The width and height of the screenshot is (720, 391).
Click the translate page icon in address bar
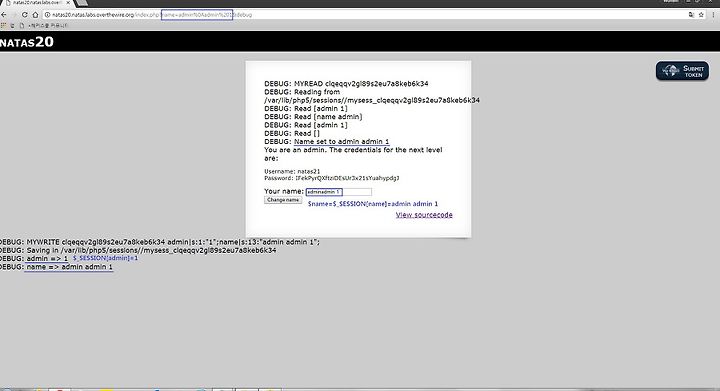click(691, 15)
